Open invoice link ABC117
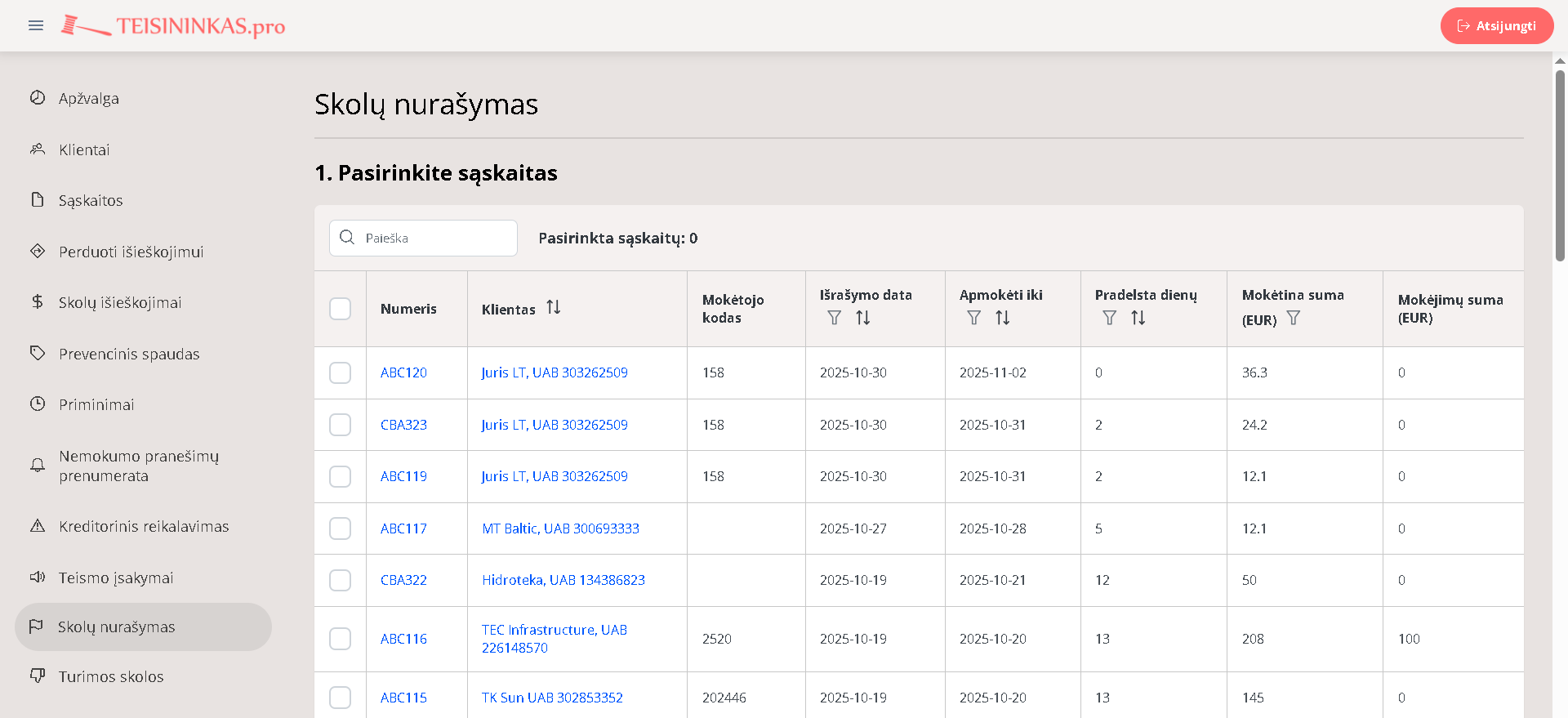This screenshot has height=718, width=1568. (x=403, y=528)
